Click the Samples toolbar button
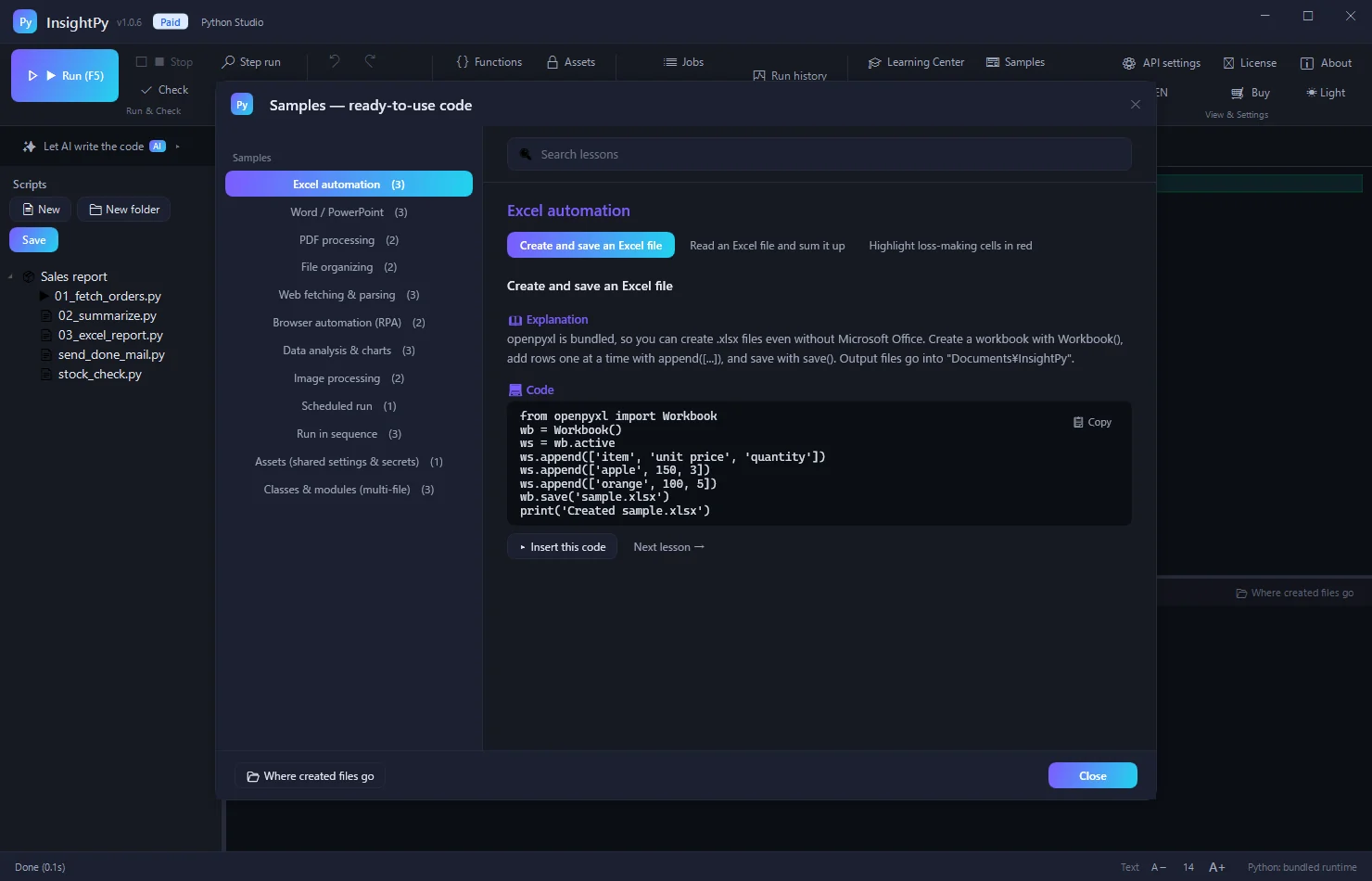 [1015, 62]
